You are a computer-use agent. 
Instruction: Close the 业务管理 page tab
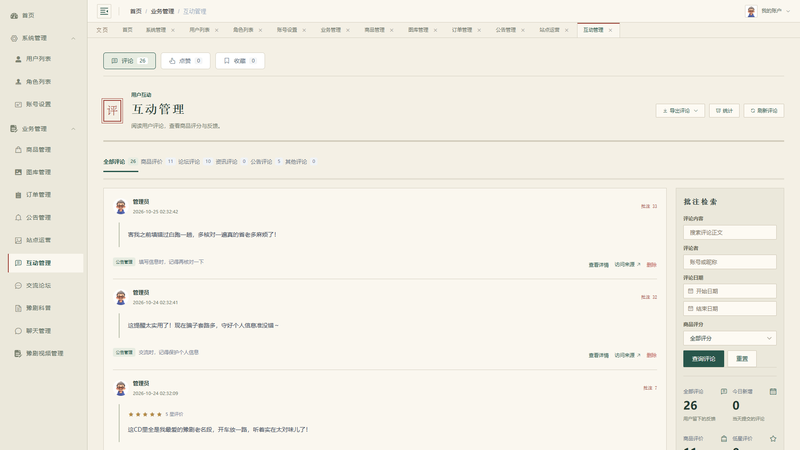coord(348,30)
